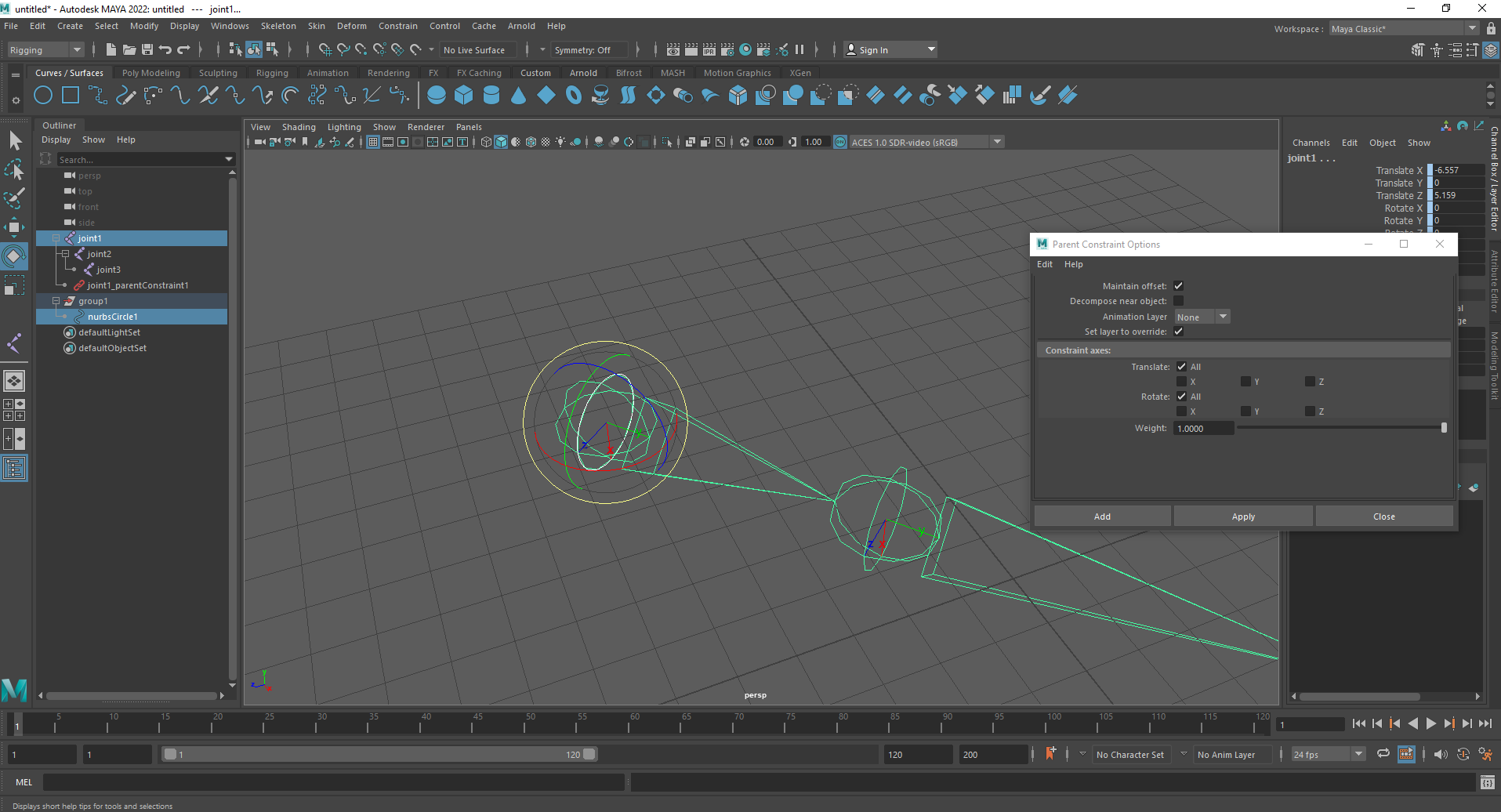The width and height of the screenshot is (1501, 812).
Task: Adjust the Weight slider handle
Action: click(x=1444, y=428)
